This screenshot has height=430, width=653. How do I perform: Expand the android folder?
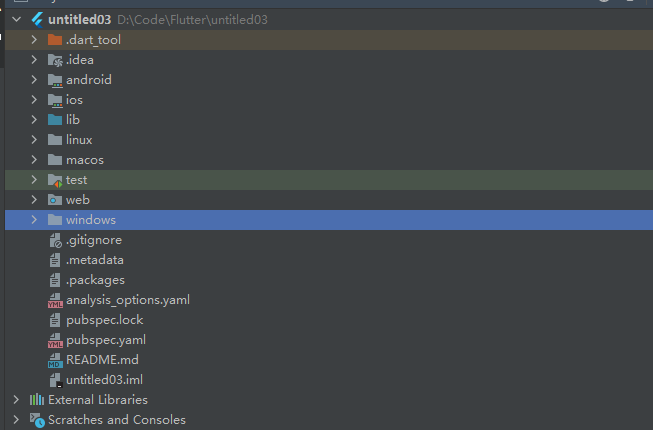[34, 80]
